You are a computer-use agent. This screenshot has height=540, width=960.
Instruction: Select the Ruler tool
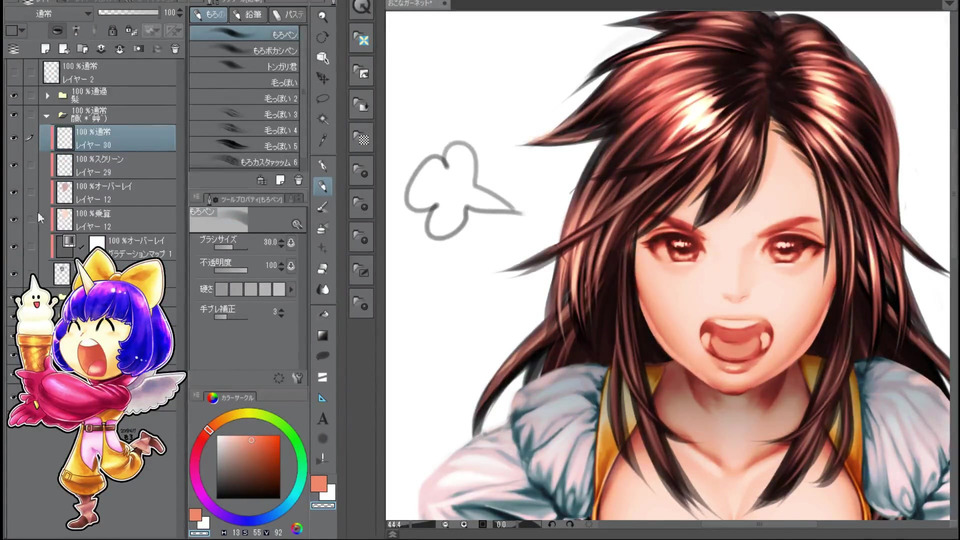323,398
